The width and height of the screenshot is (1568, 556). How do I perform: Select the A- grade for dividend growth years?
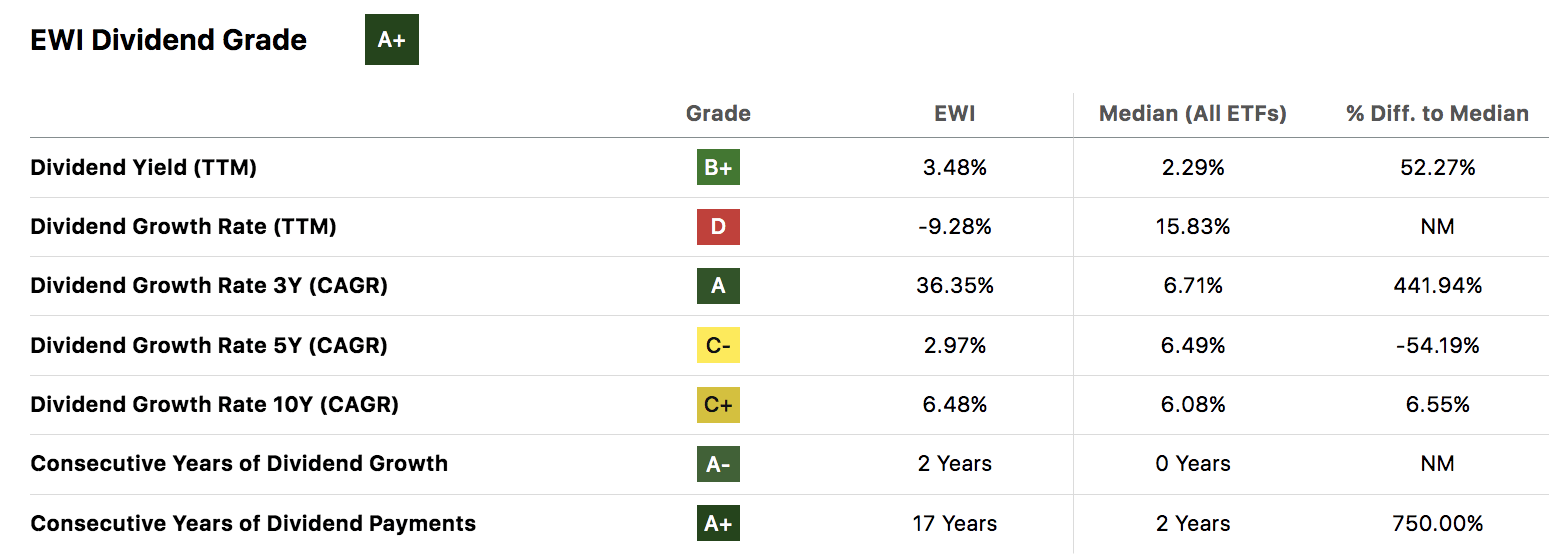(718, 464)
